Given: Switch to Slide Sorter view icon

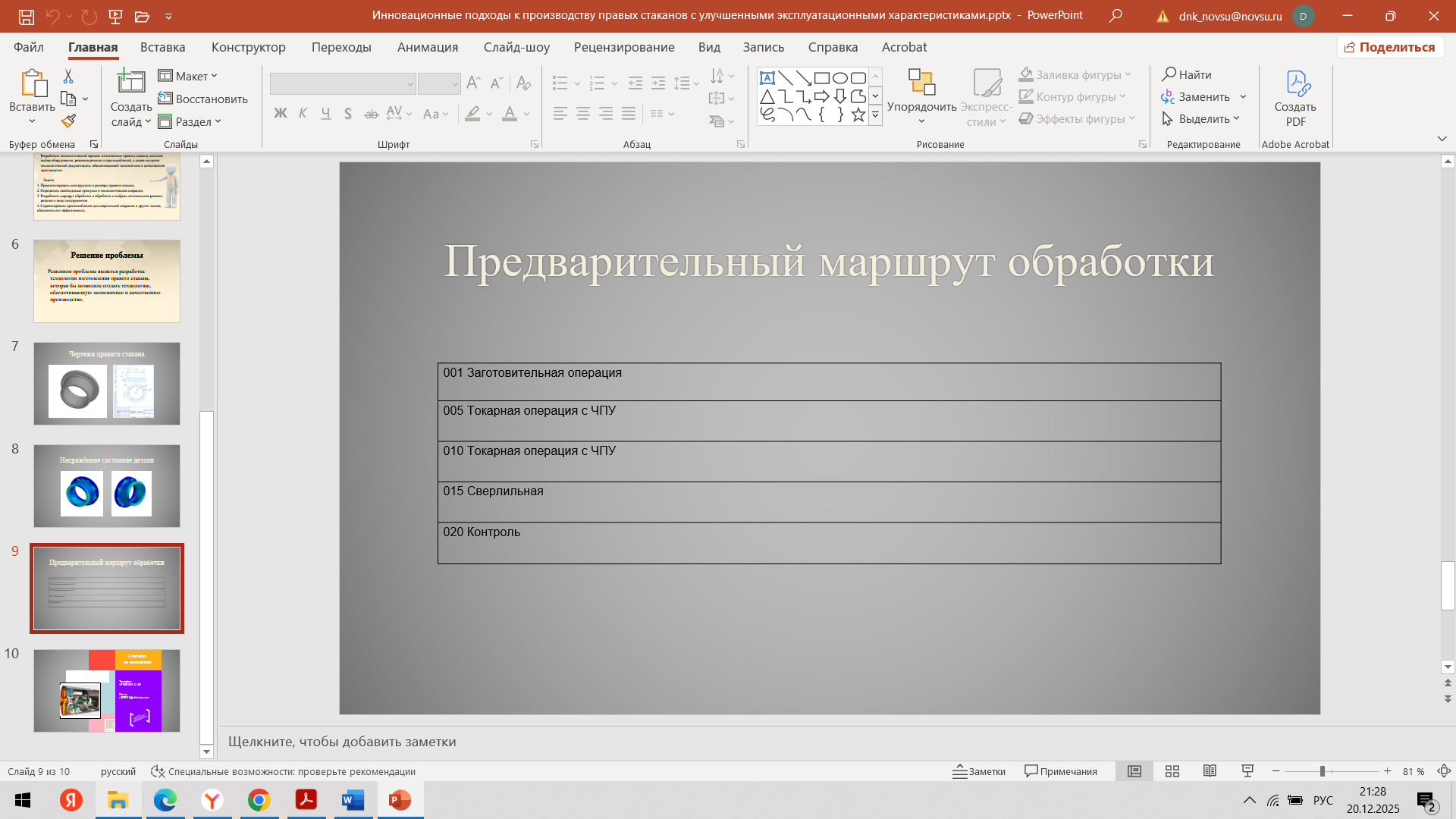Looking at the screenshot, I should [x=1172, y=771].
